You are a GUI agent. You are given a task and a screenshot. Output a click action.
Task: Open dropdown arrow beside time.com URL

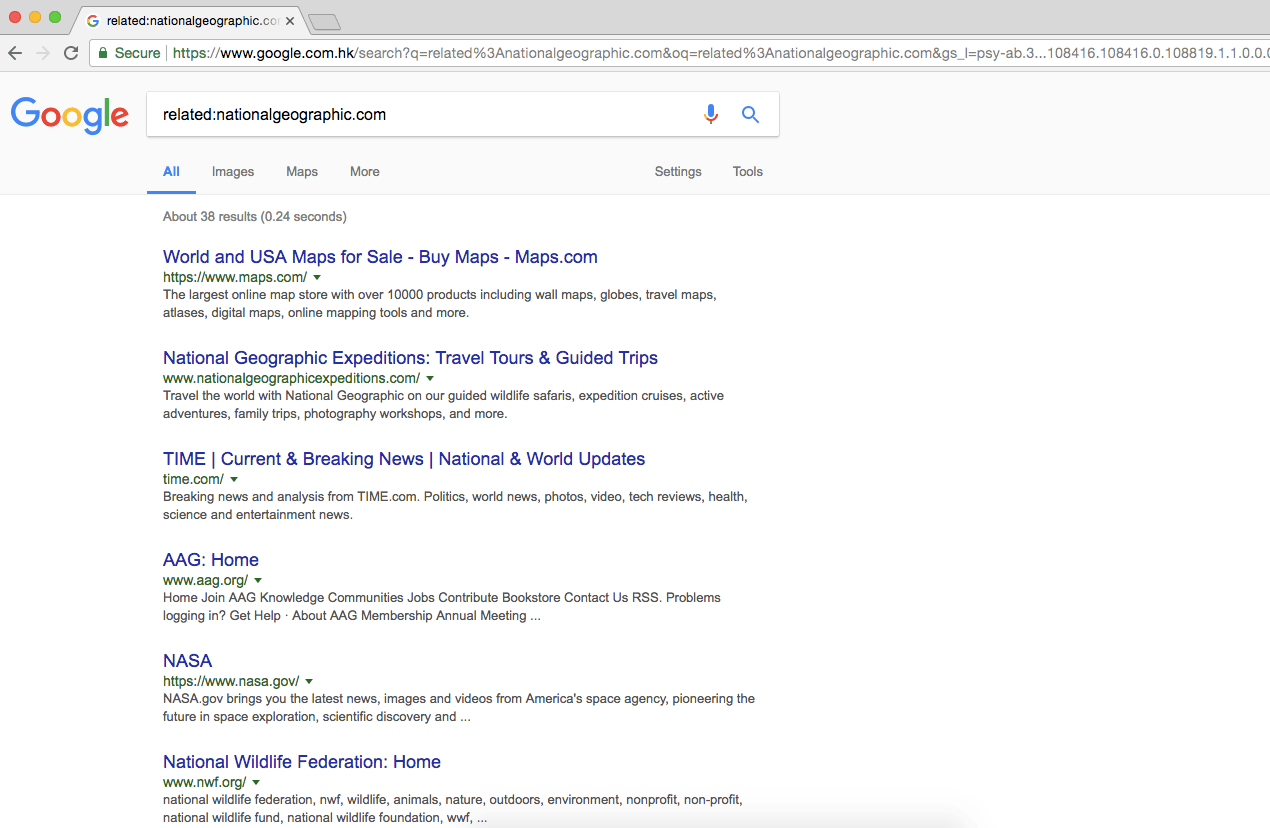coord(234,479)
